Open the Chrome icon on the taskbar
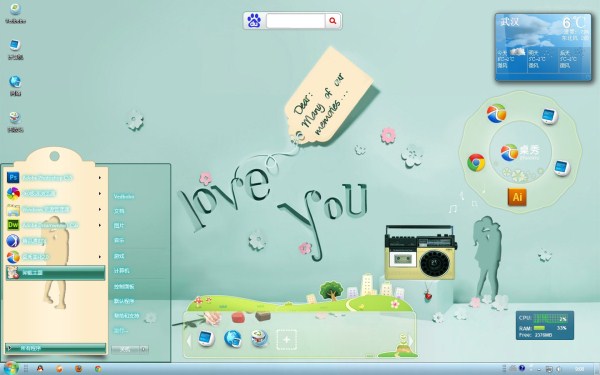The image size is (600, 375). coord(98,369)
